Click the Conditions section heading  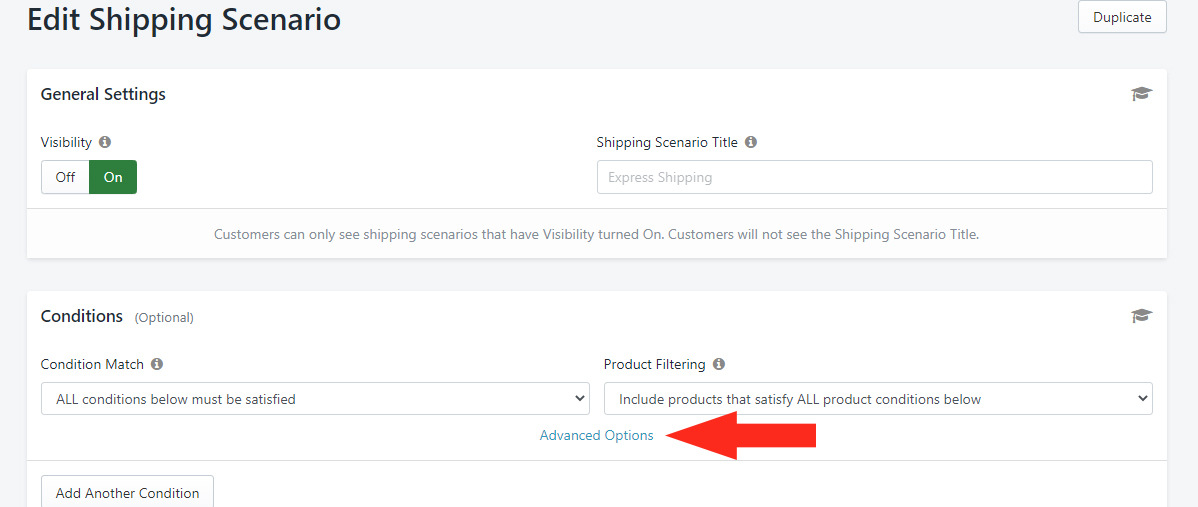click(82, 316)
